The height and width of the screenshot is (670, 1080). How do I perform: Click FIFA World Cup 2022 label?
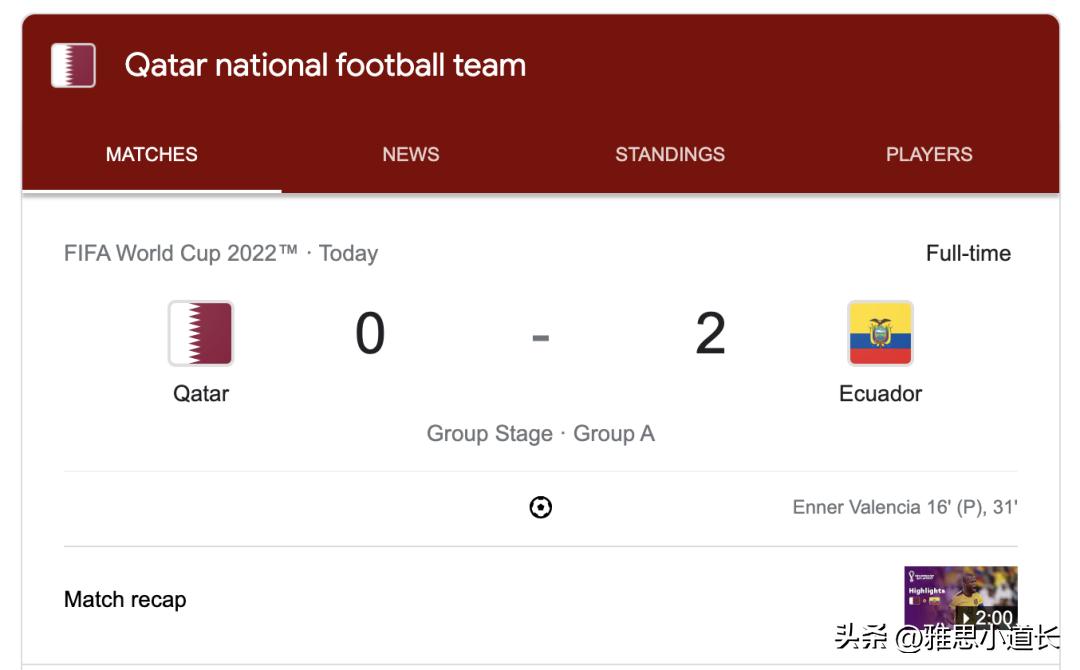click(181, 253)
